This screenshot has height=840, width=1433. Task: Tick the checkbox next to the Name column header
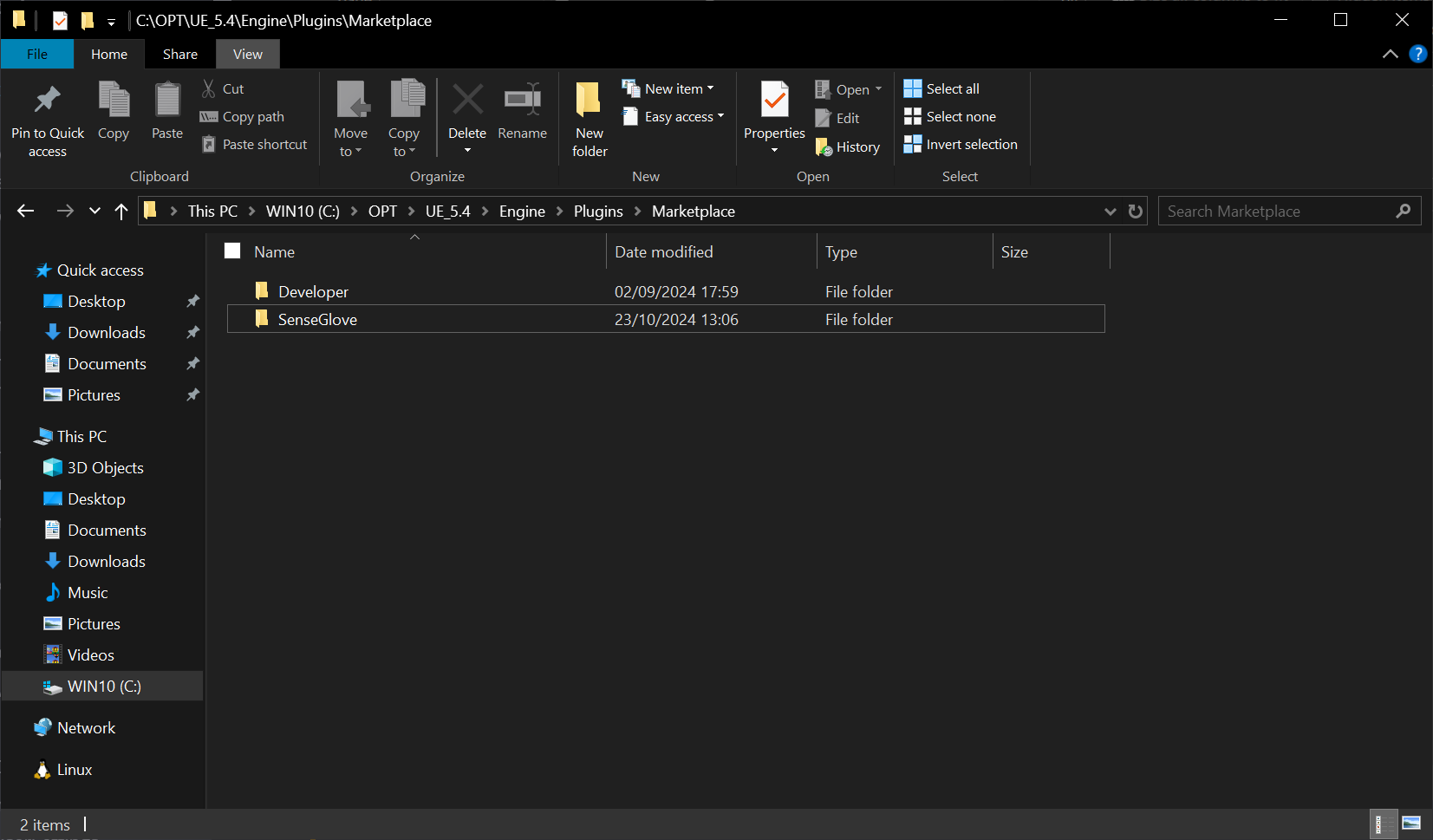click(231, 251)
